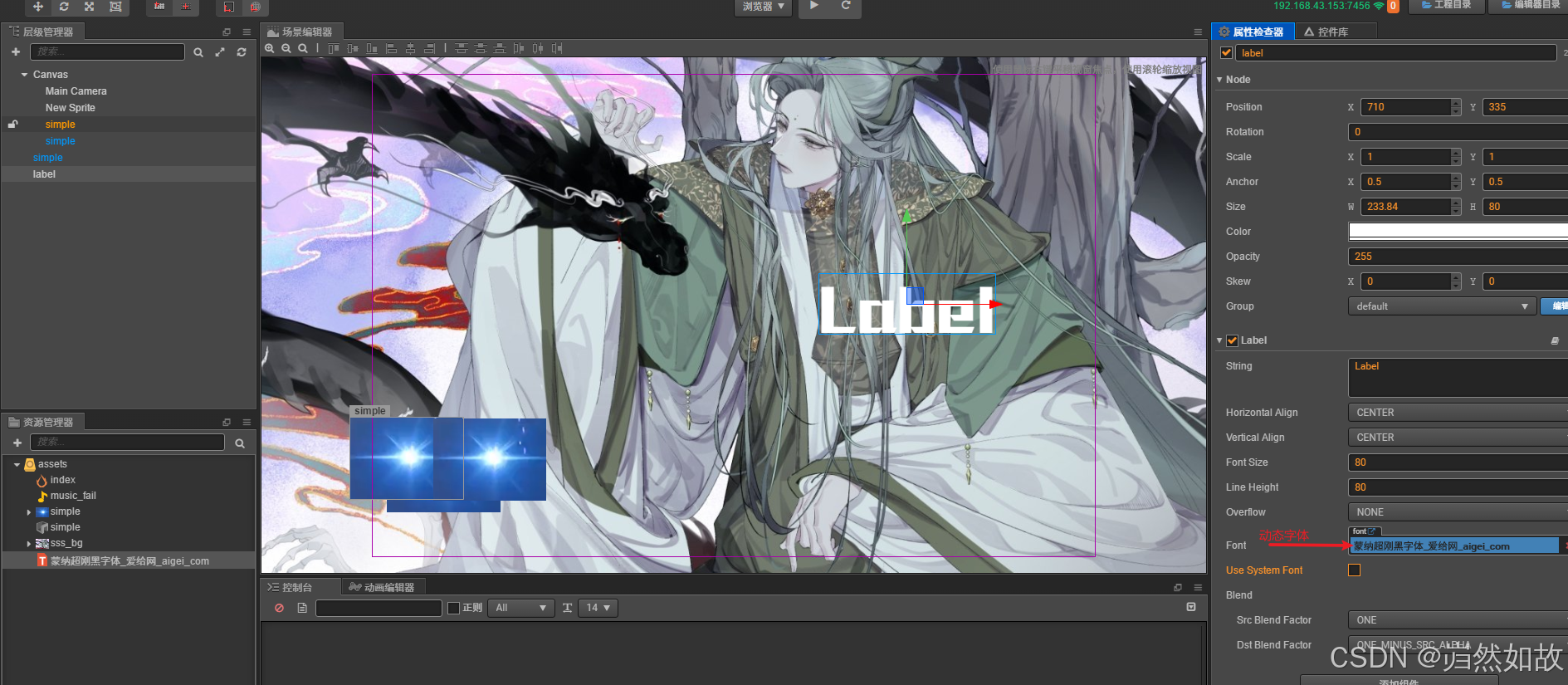Viewport: 1568px width, 685px height.
Task: Click the assets panel search icon
Action: click(x=240, y=443)
